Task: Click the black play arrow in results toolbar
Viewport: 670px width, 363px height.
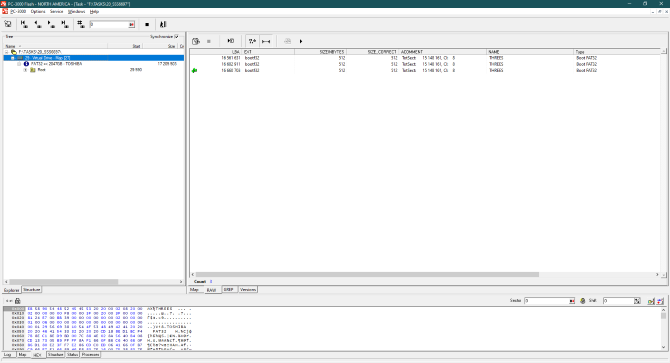Action: pos(301,41)
